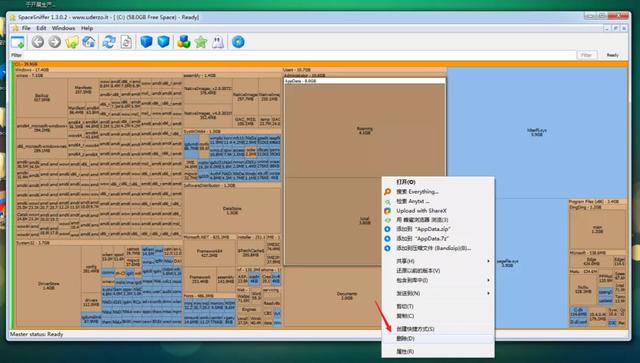Select the DataStore 1.0GB block

(232, 210)
